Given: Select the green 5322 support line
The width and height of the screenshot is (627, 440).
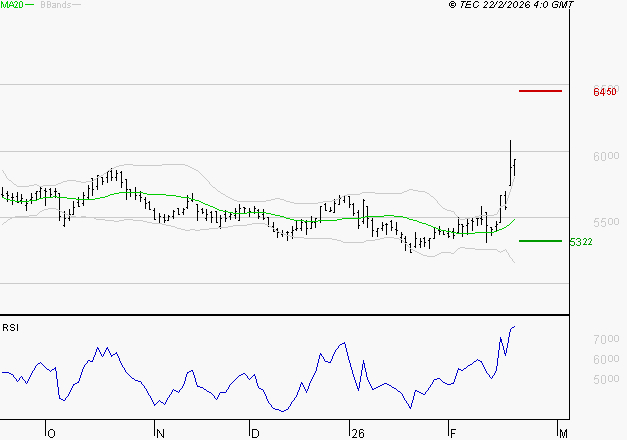Looking at the screenshot, I should click(541, 241).
